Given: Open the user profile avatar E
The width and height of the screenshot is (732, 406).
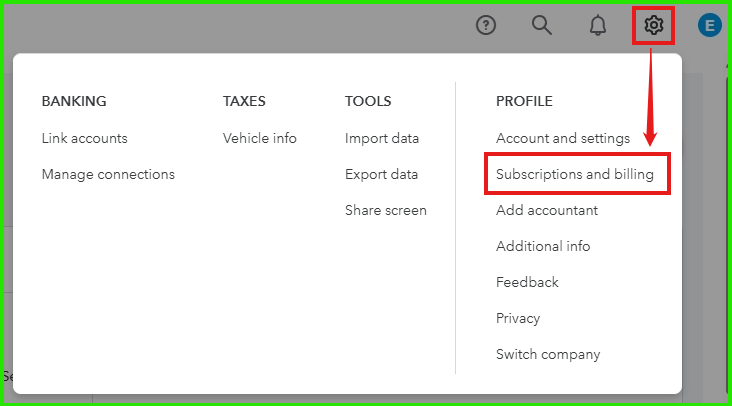Looking at the screenshot, I should coord(710,25).
